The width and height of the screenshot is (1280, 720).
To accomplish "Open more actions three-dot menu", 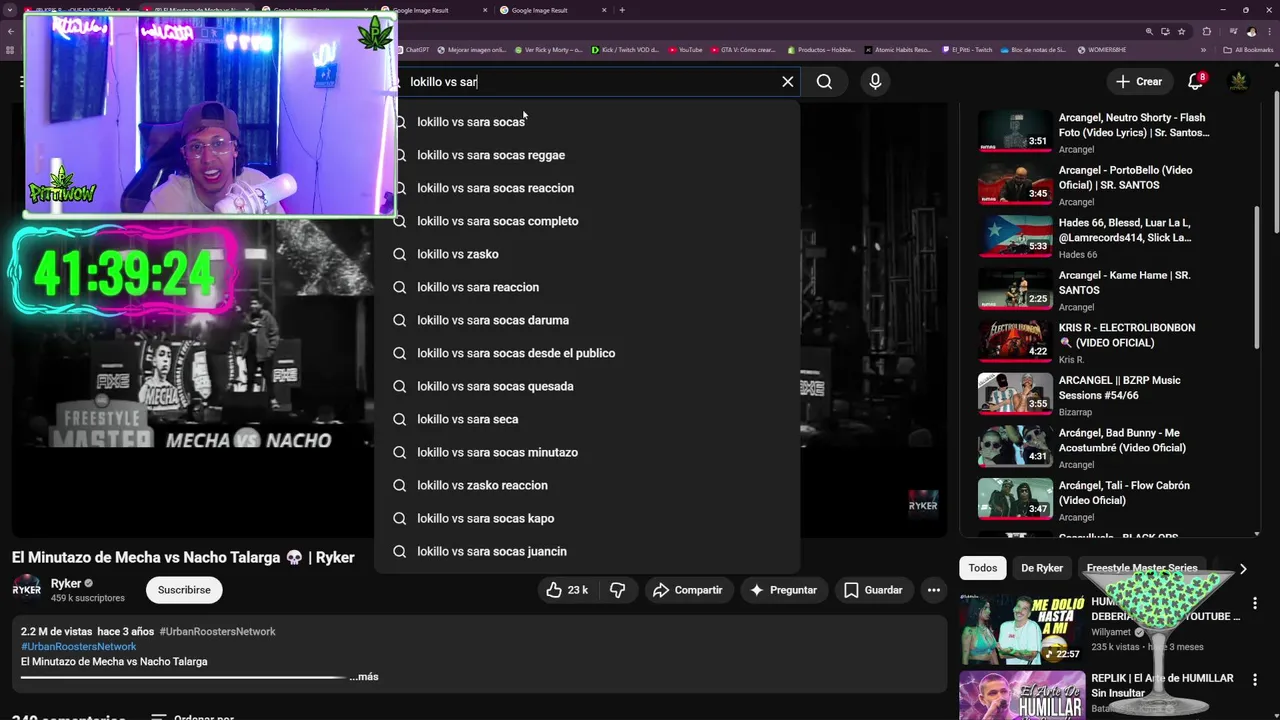I will coord(933,590).
